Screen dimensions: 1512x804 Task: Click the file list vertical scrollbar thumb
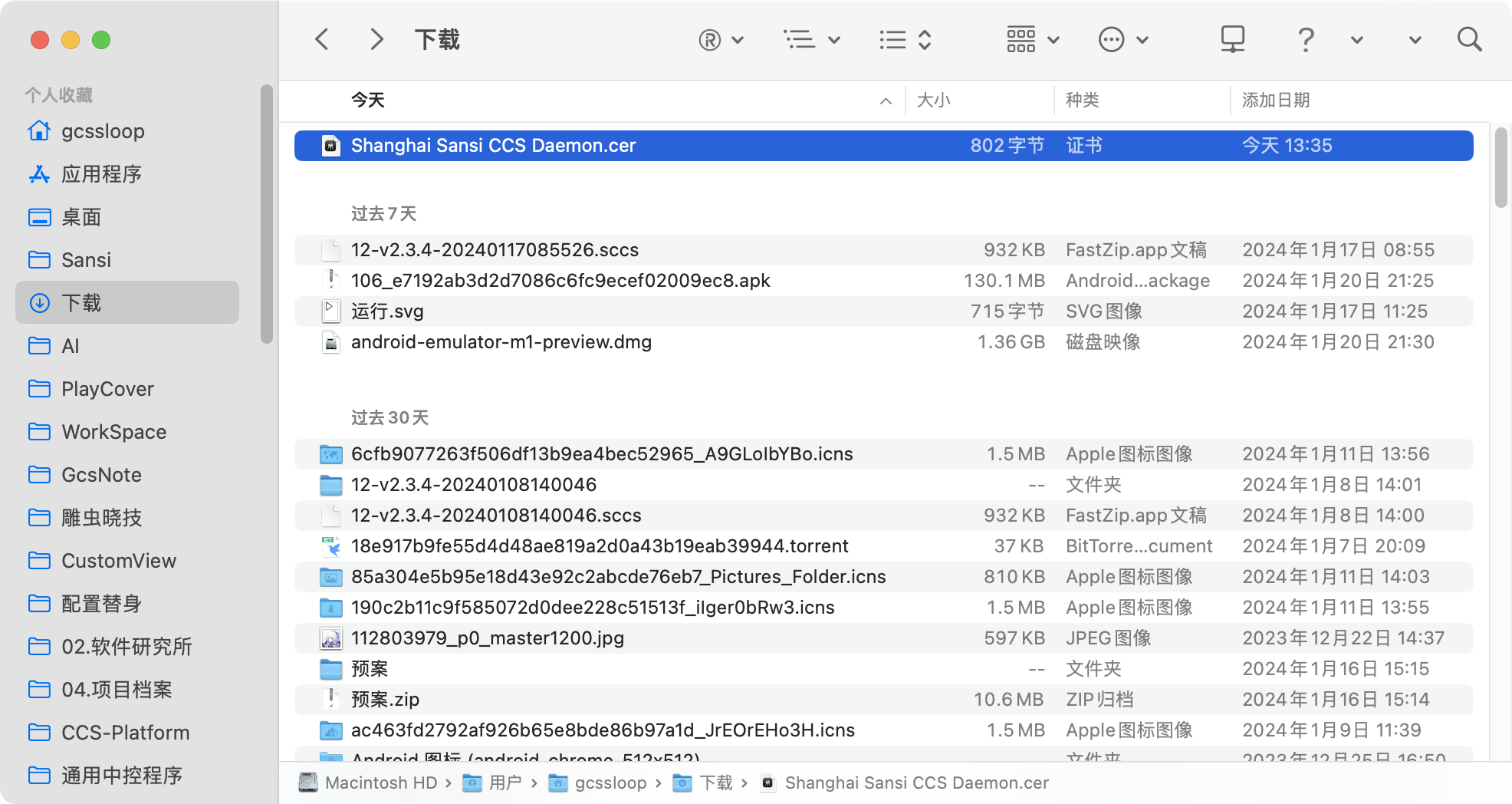(x=1500, y=167)
